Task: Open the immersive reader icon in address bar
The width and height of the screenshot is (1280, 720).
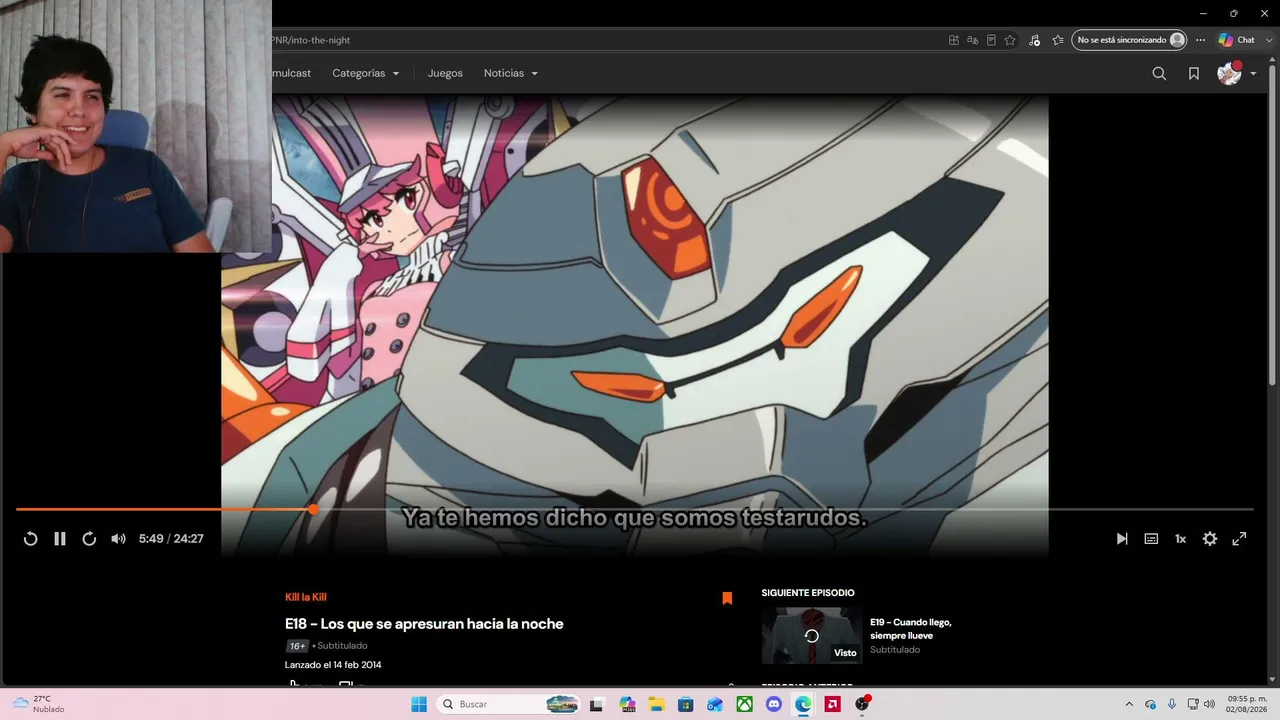Action: tap(991, 40)
